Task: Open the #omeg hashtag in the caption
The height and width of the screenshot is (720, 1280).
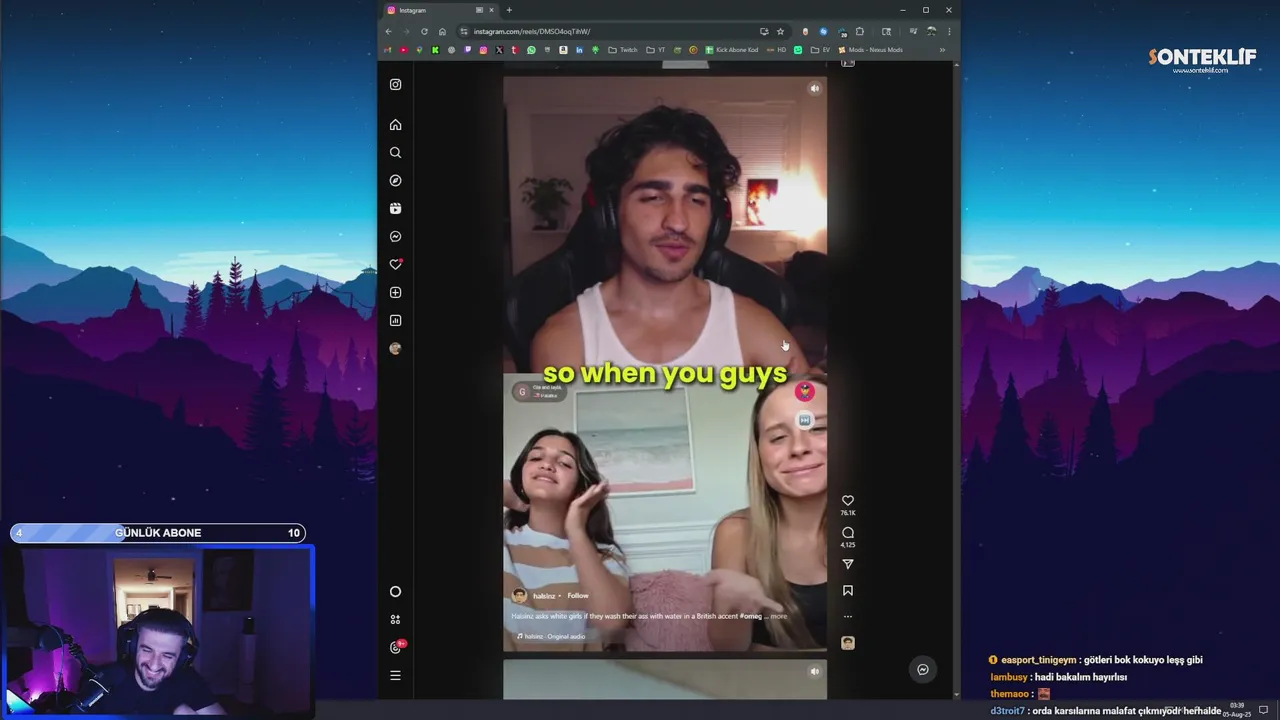Action: point(751,616)
